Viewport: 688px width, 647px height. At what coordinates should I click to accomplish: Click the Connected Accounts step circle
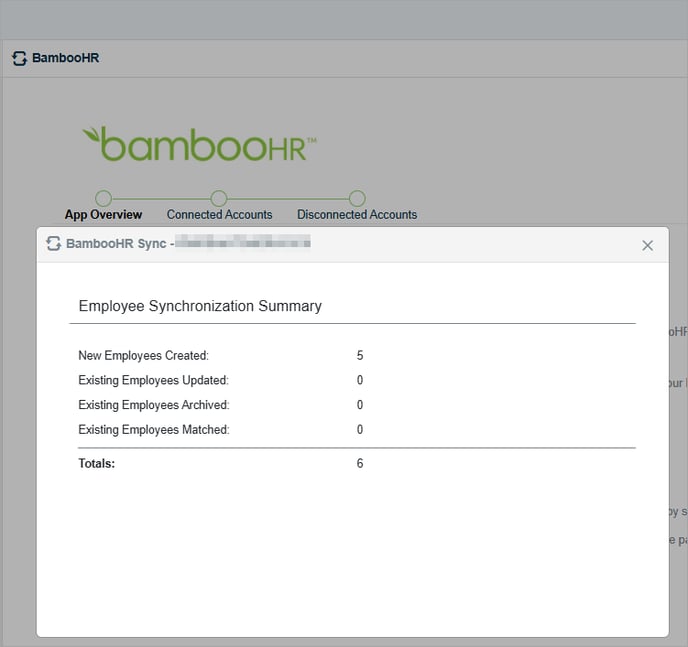(x=219, y=198)
